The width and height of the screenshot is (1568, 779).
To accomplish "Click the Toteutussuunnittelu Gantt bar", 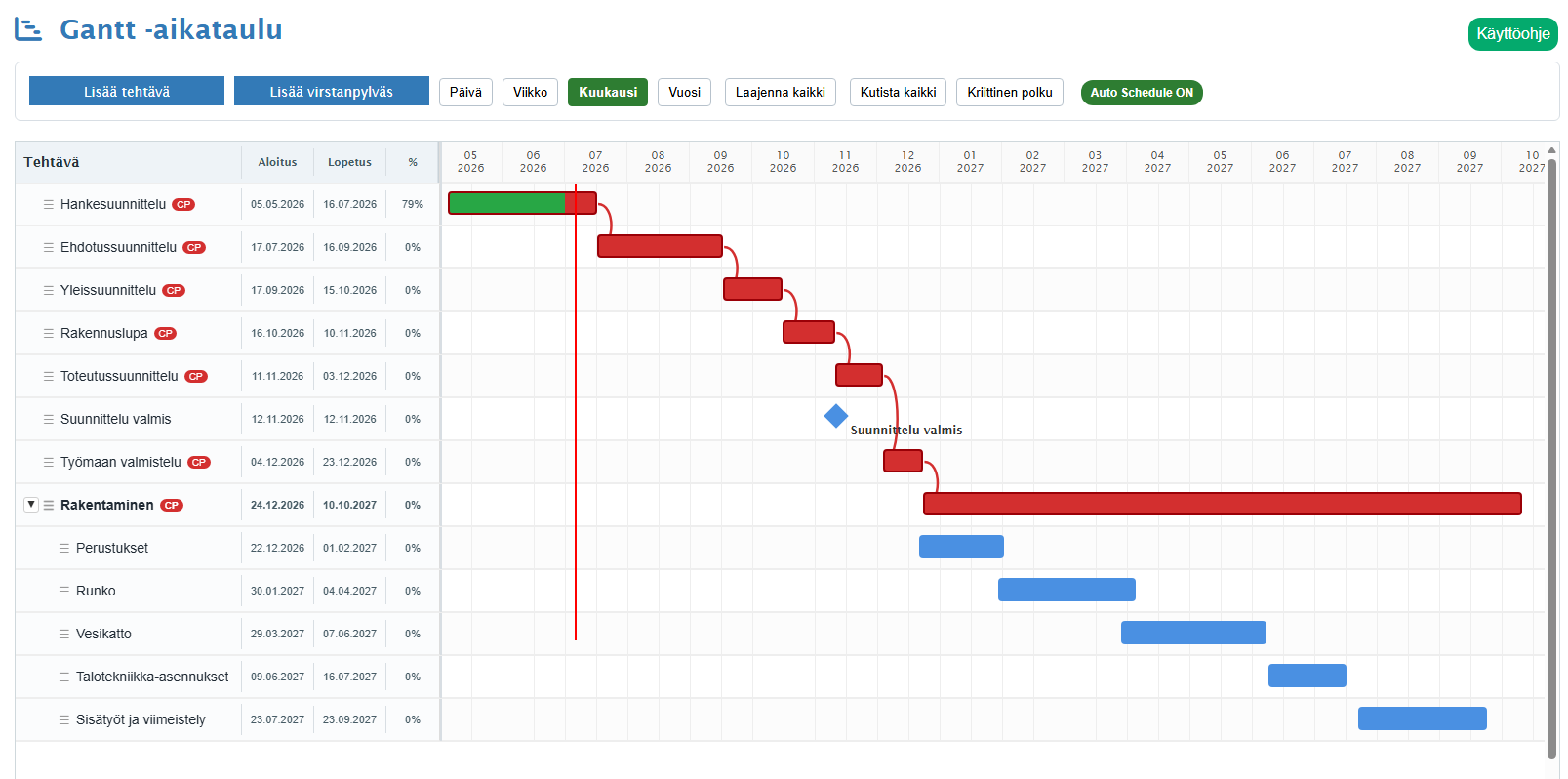I will 859,375.
